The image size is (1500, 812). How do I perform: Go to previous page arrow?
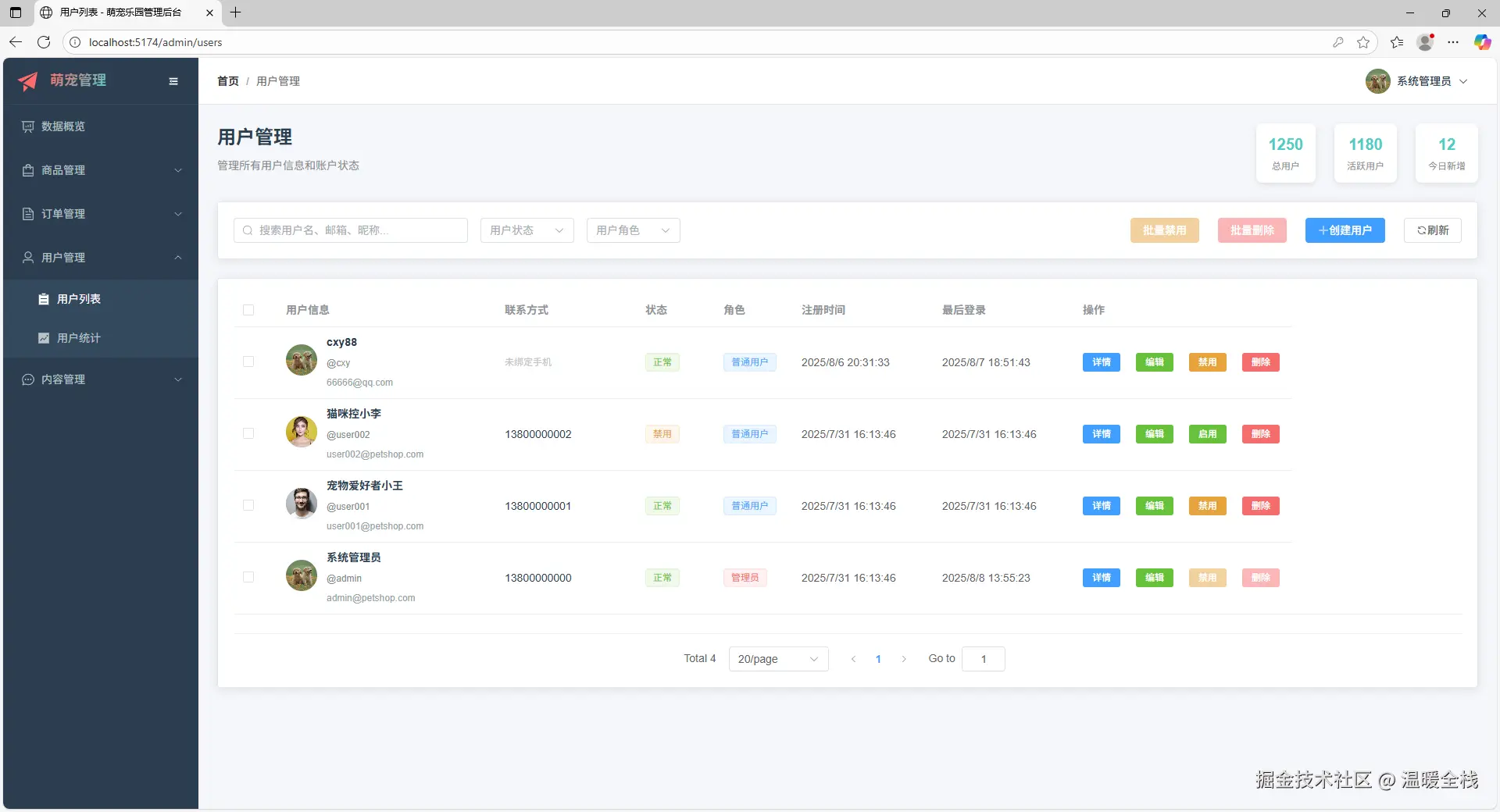coord(853,659)
